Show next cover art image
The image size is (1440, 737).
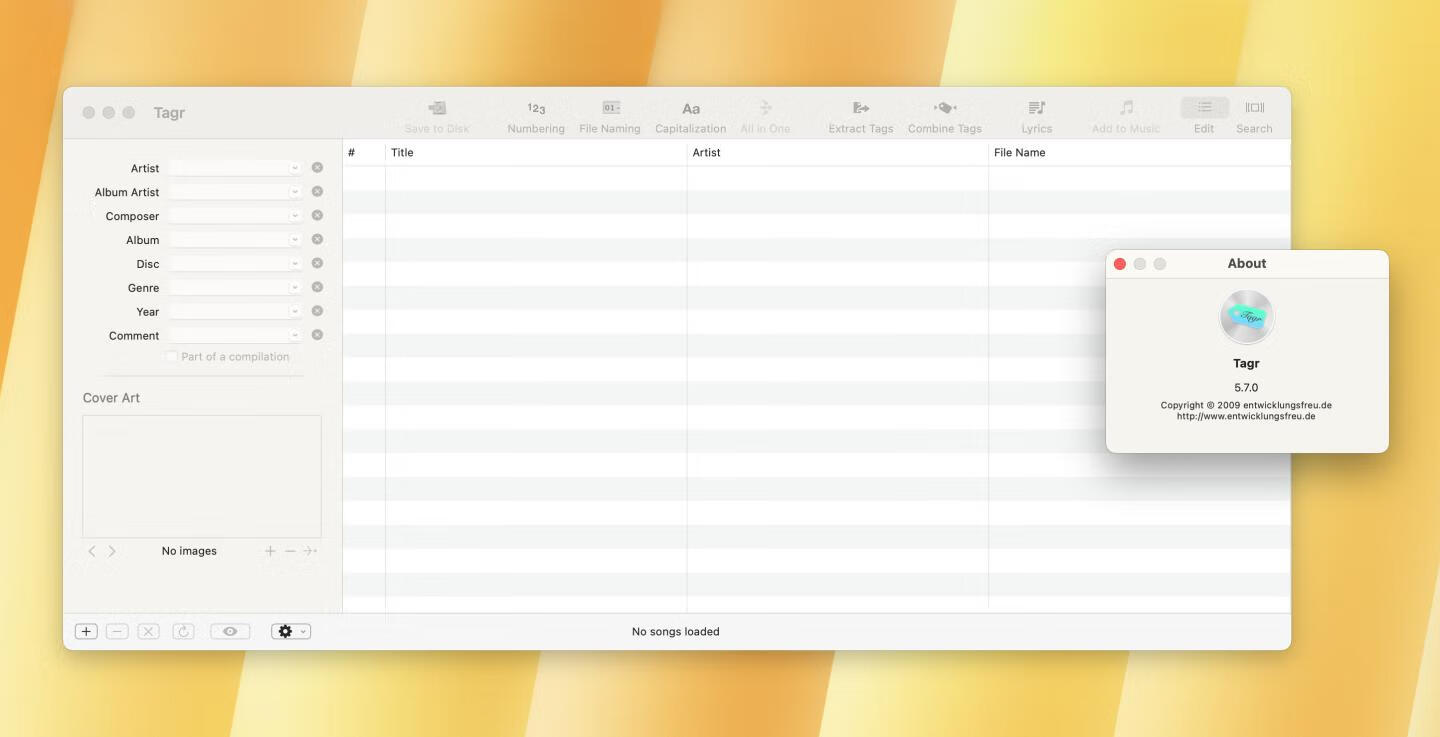(112, 551)
